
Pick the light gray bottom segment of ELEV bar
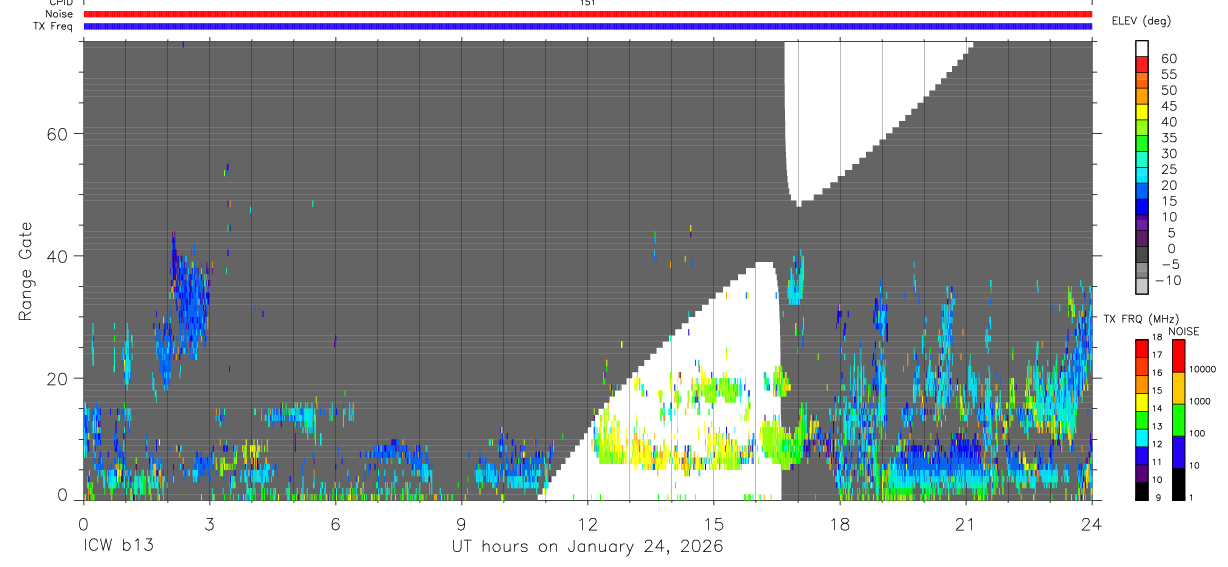1142,284
